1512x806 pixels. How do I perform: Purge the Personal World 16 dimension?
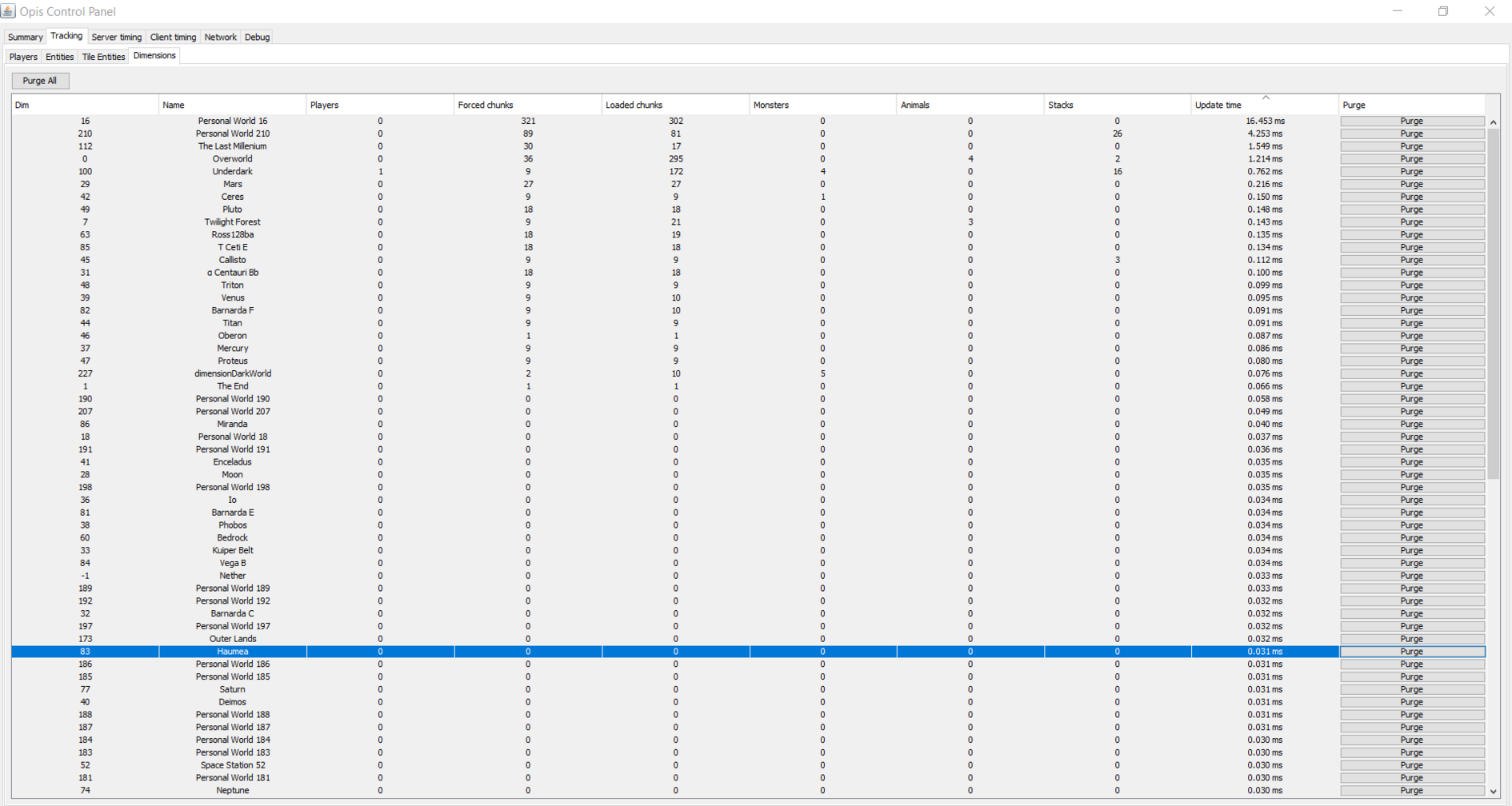coord(1412,121)
